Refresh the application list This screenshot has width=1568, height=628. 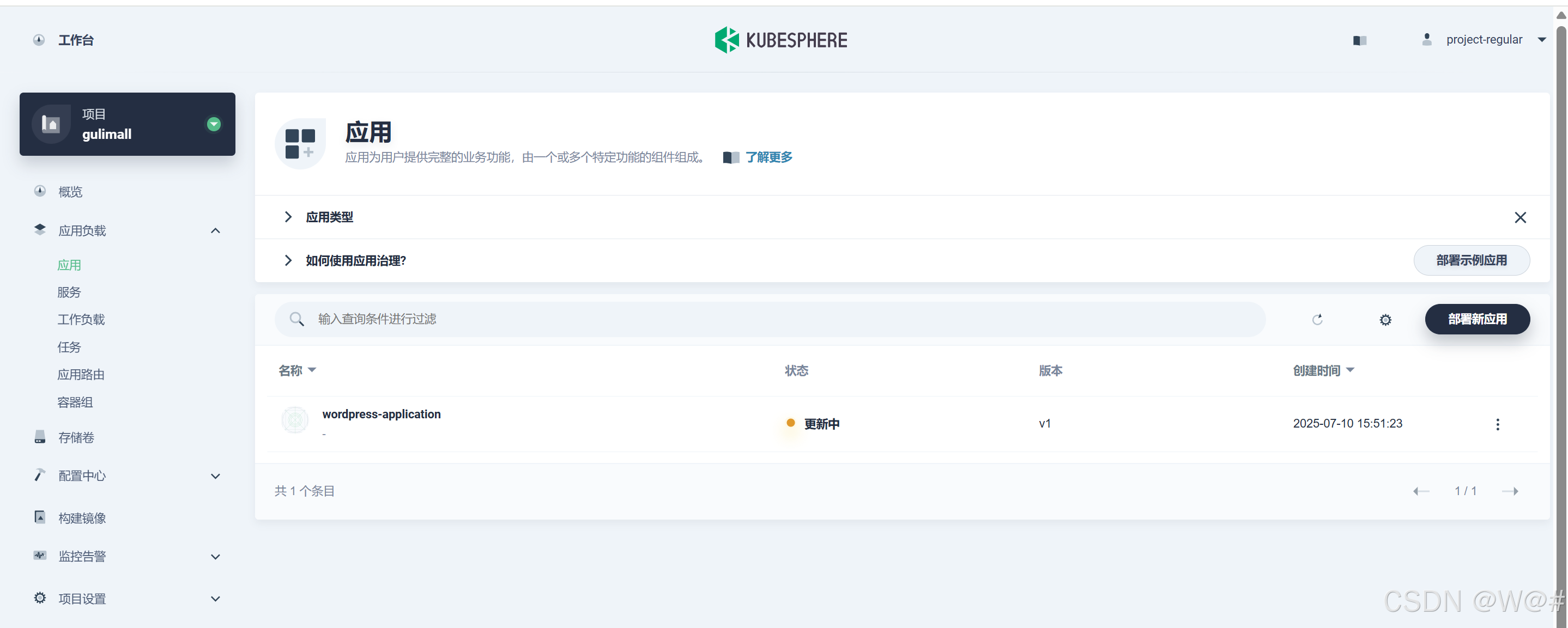1317,320
